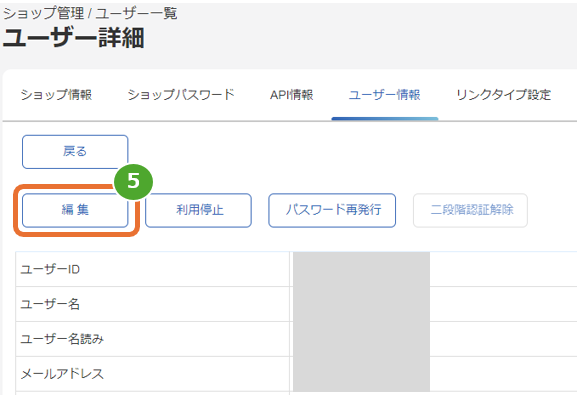Click the green step 5 badge
This screenshot has width=579, height=395.
[x=133, y=182]
